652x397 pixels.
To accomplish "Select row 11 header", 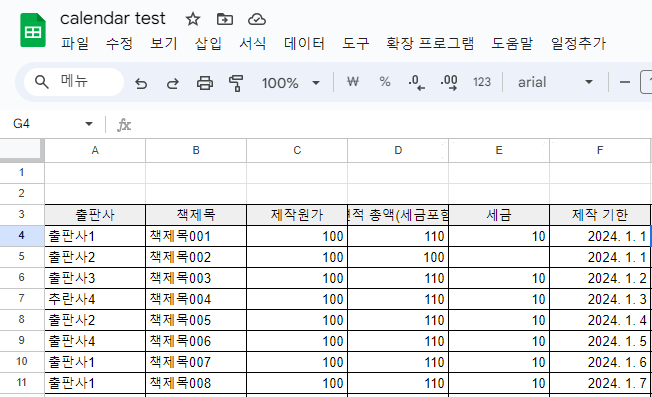I will [22, 382].
